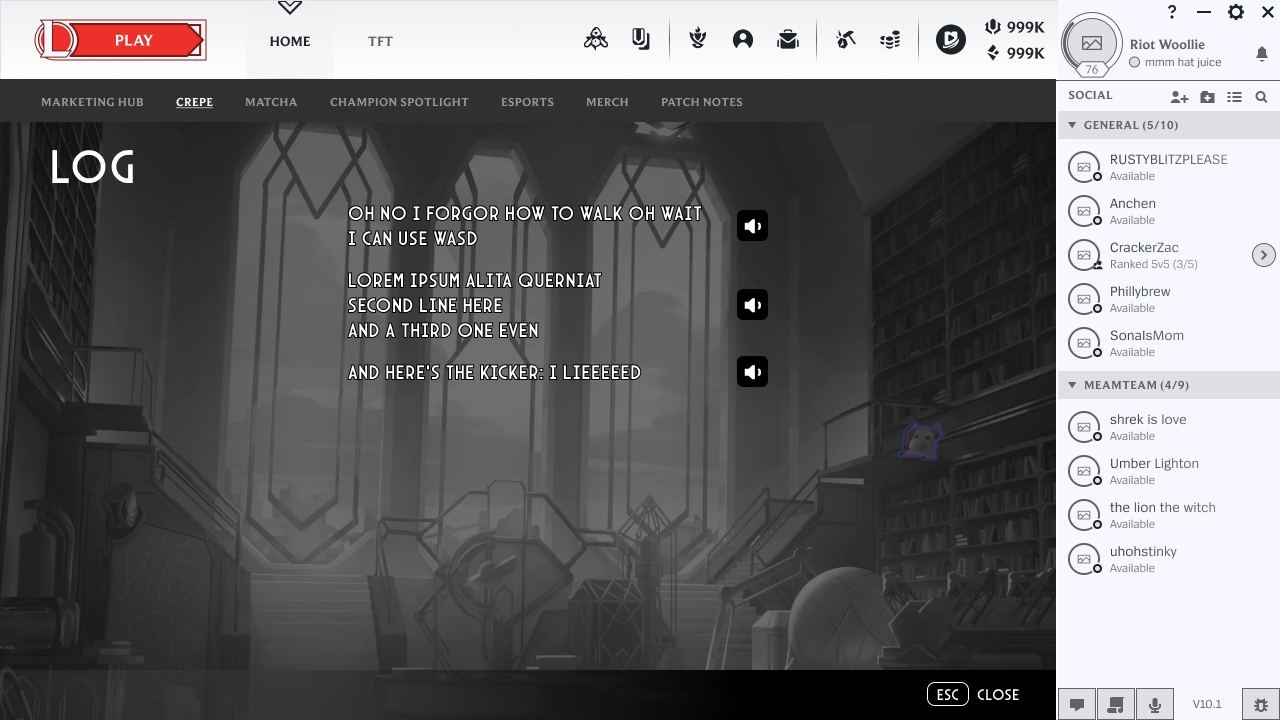Click the down chevron above HOME
The image size is (1280, 720).
pyautogui.click(x=290, y=8)
